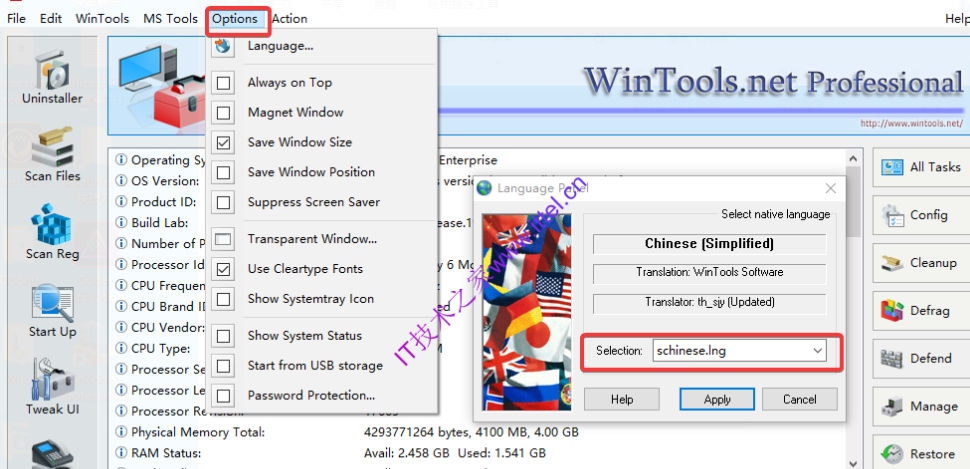The height and width of the screenshot is (469, 970).
Task: Open the WinTools menu
Action: pyautogui.click(x=101, y=18)
